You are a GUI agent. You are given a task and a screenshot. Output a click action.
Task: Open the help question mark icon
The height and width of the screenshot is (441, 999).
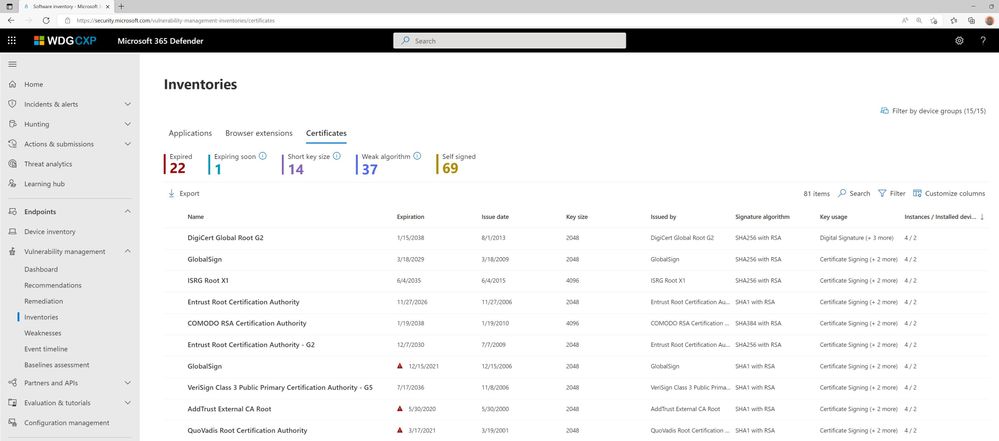(x=983, y=41)
